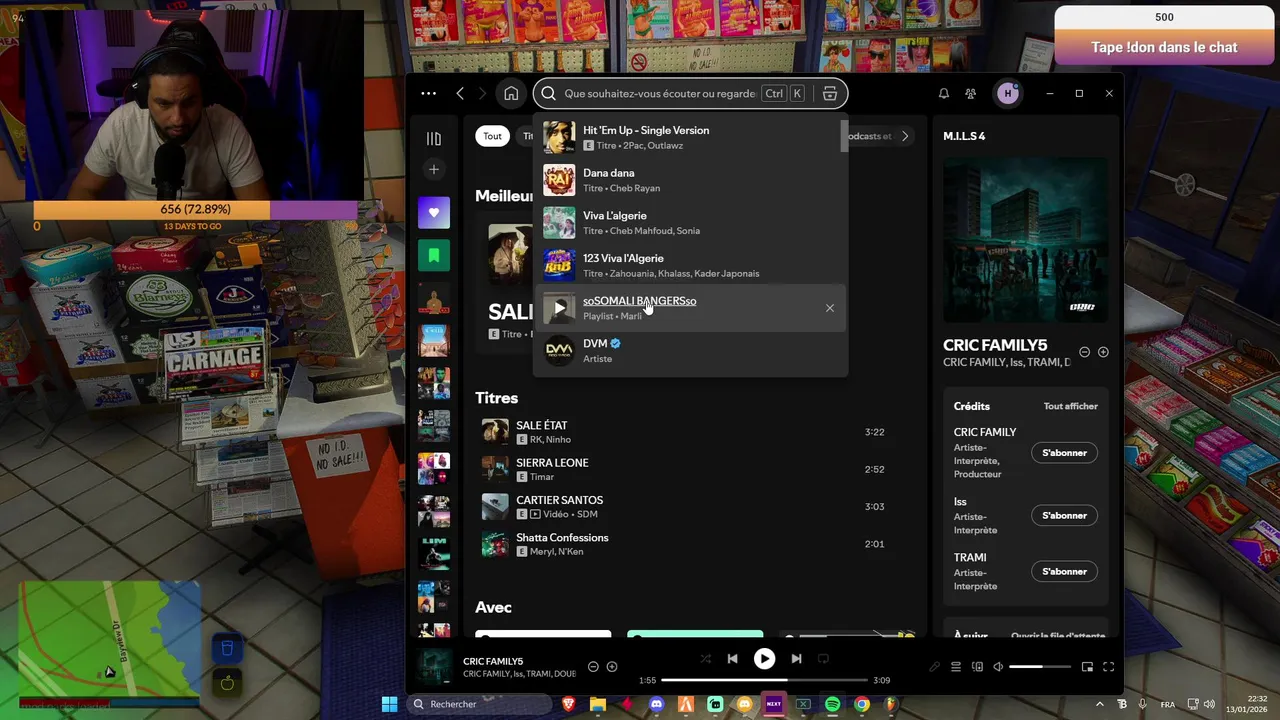Open the Browse icon in search bar
This screenshot has height=720, width=1280.
click(830, 93)
